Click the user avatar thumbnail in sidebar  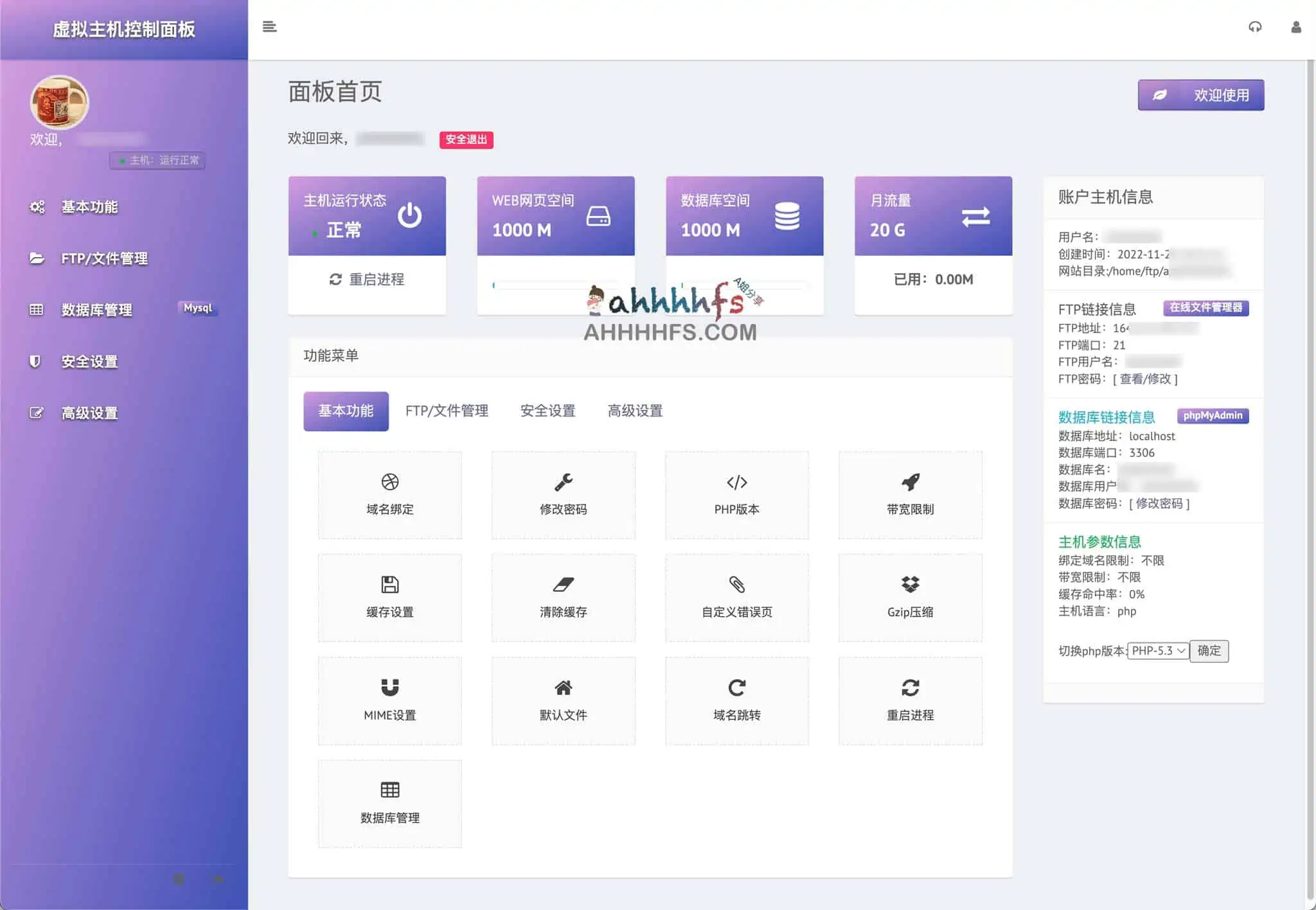[x=59, y=103]
